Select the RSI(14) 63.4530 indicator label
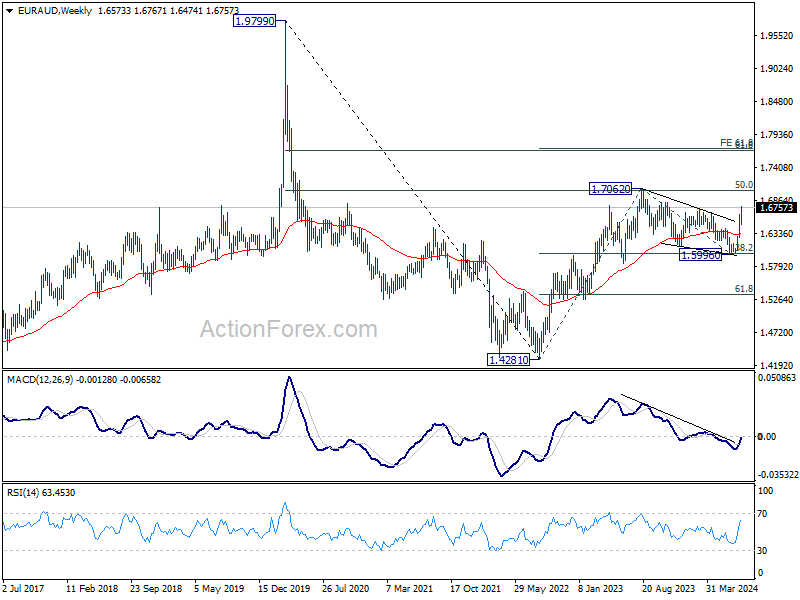 [41, 493]
